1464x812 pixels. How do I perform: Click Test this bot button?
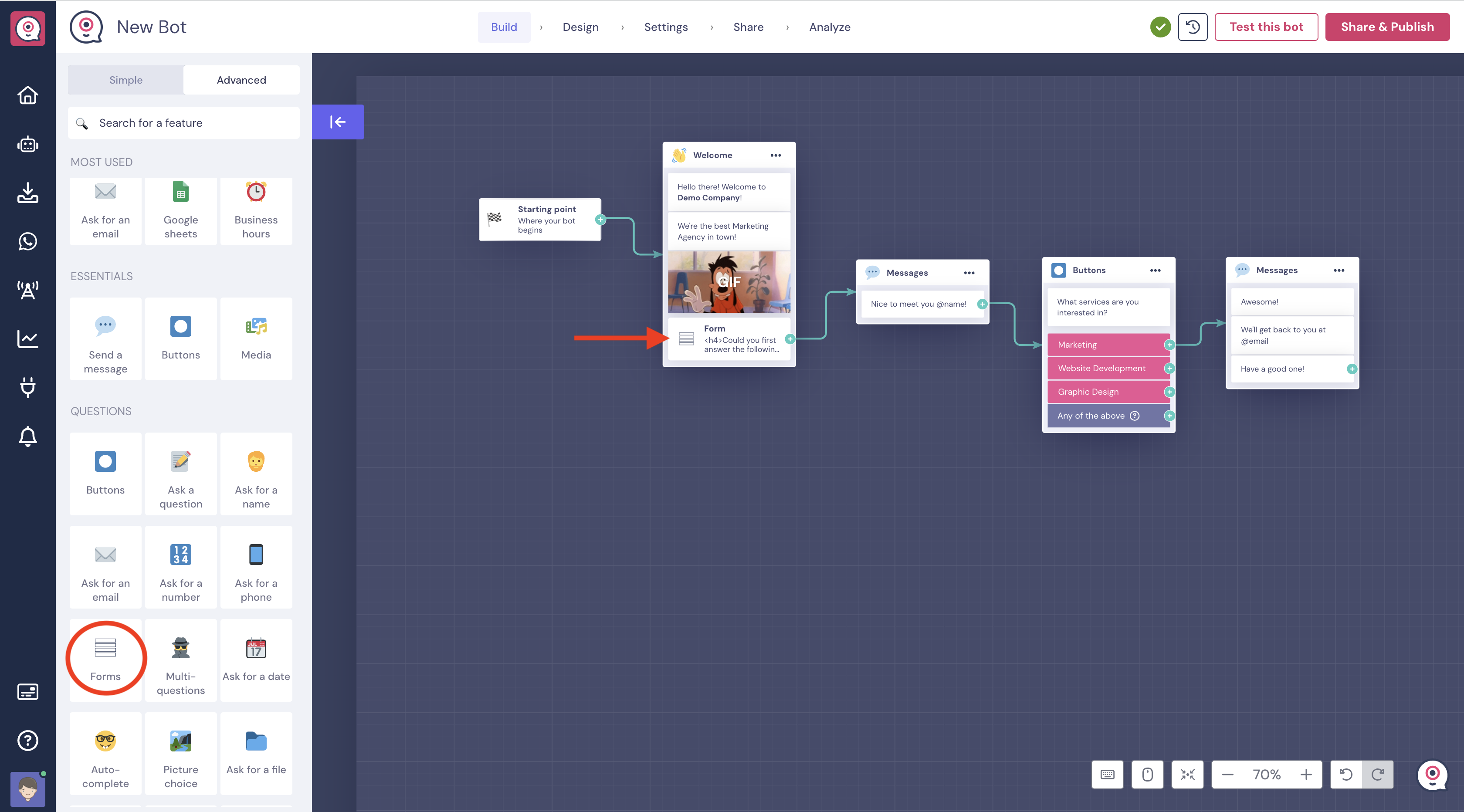pyautogui.click(x=1266, y=27)
